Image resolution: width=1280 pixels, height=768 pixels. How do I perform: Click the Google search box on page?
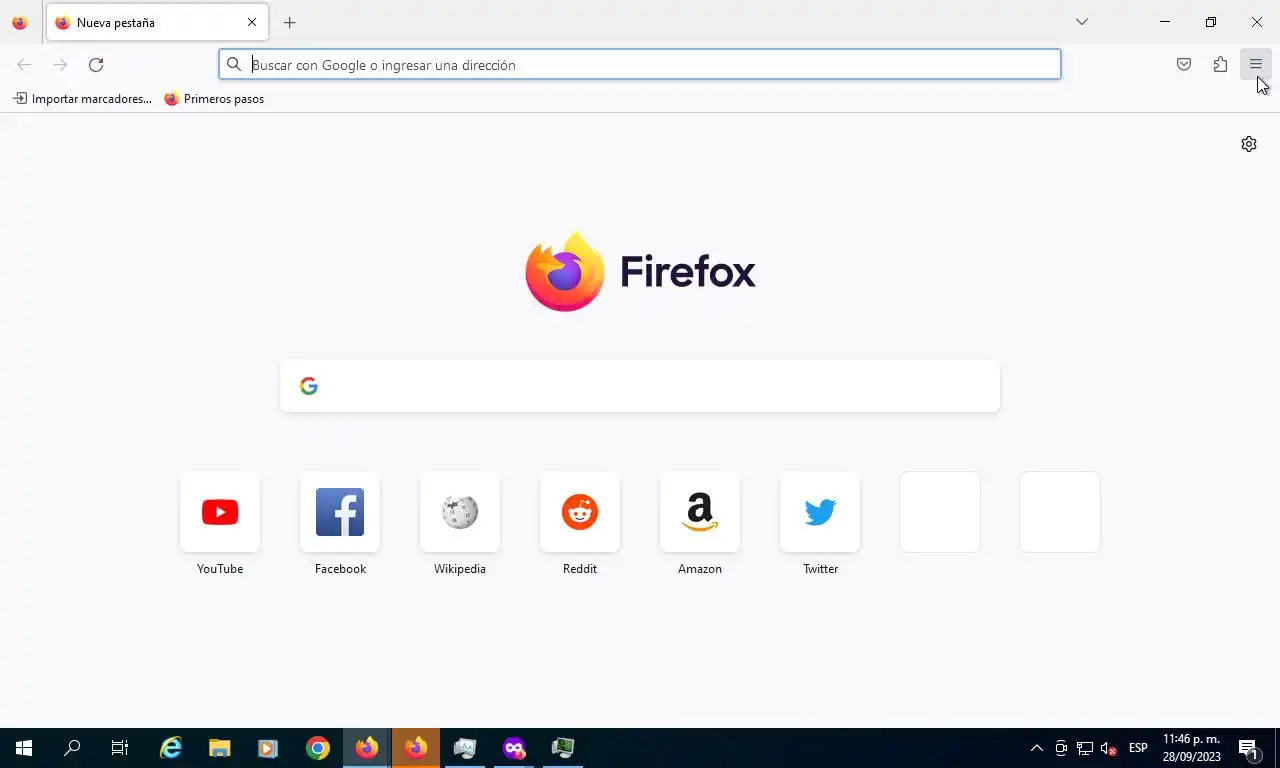(x=640, y=386)
